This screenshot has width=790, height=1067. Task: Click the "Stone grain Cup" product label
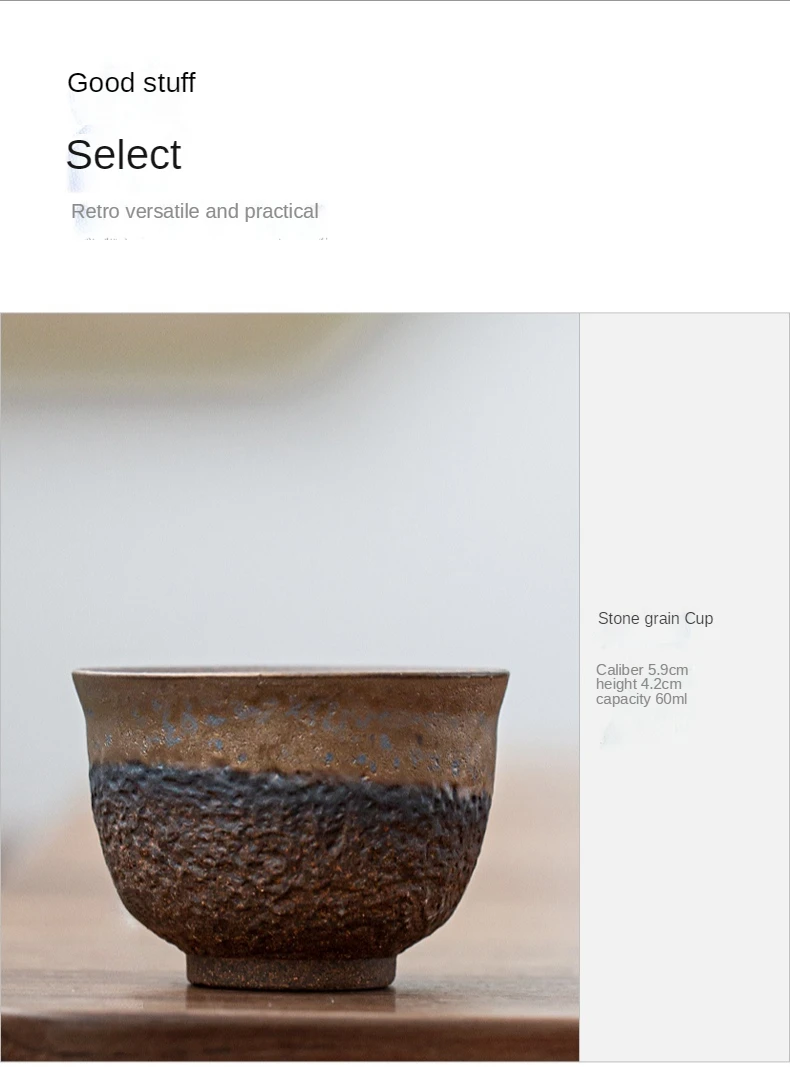(655, 619)
